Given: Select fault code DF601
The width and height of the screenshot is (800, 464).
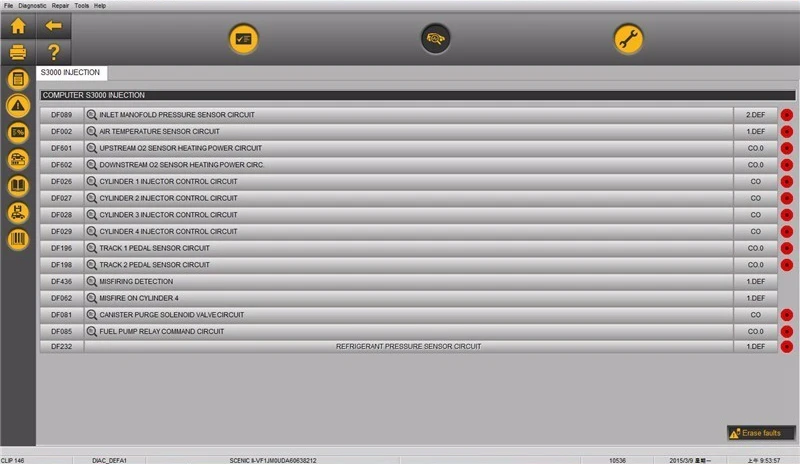Looking at the screenshot, I should tap(62, 148).
